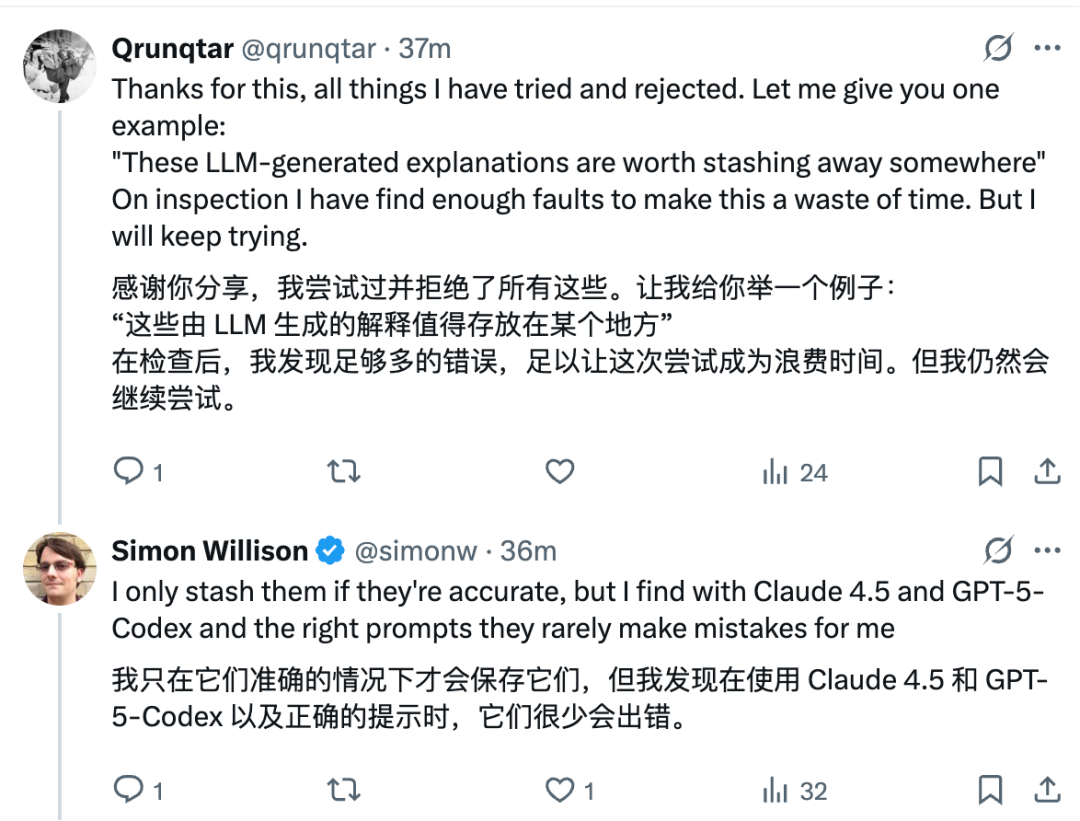Retweet Qrunqtar's post
The image size is (1080, 821).
[x=344, y=471]
